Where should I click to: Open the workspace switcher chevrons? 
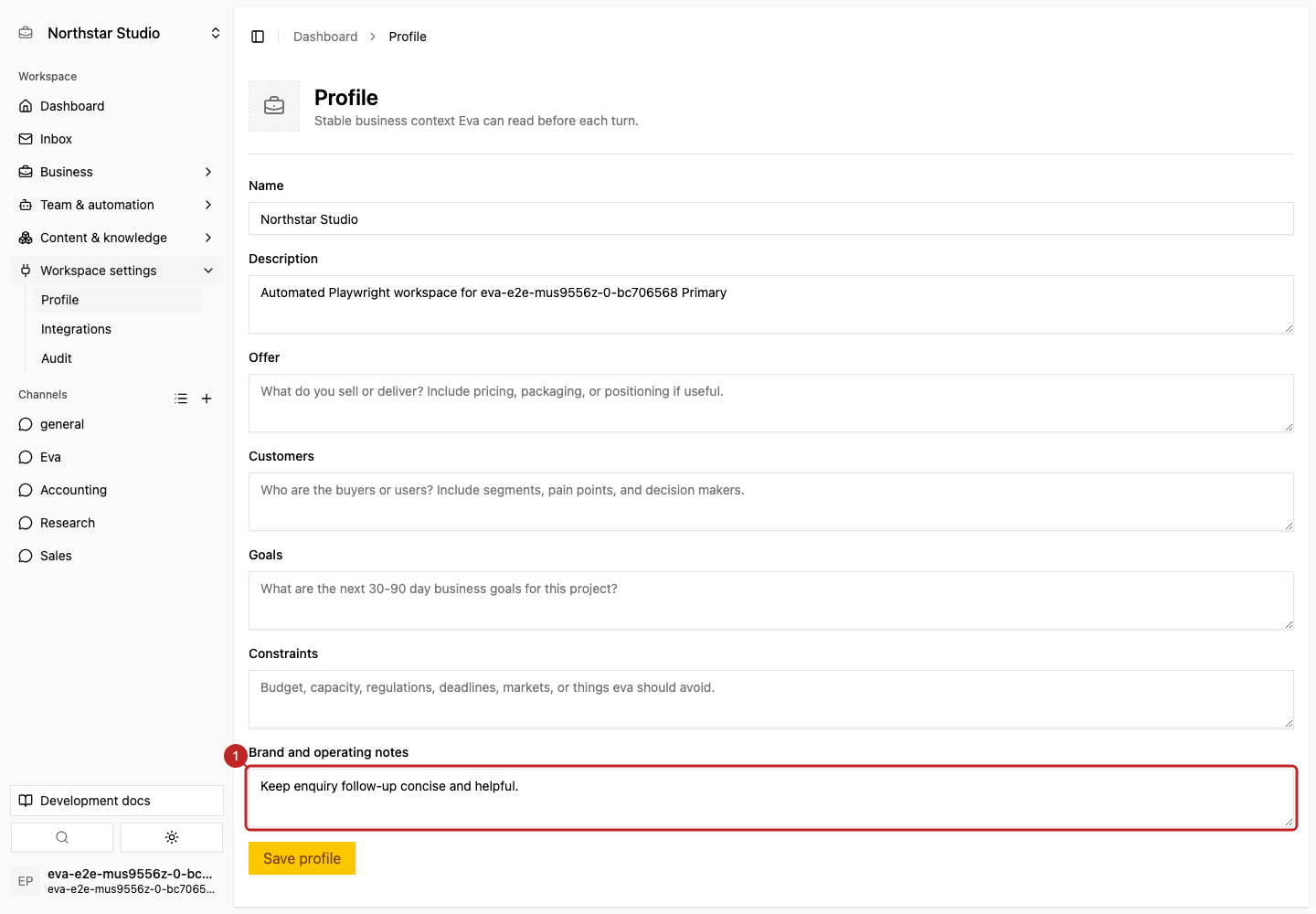[216, 33]
